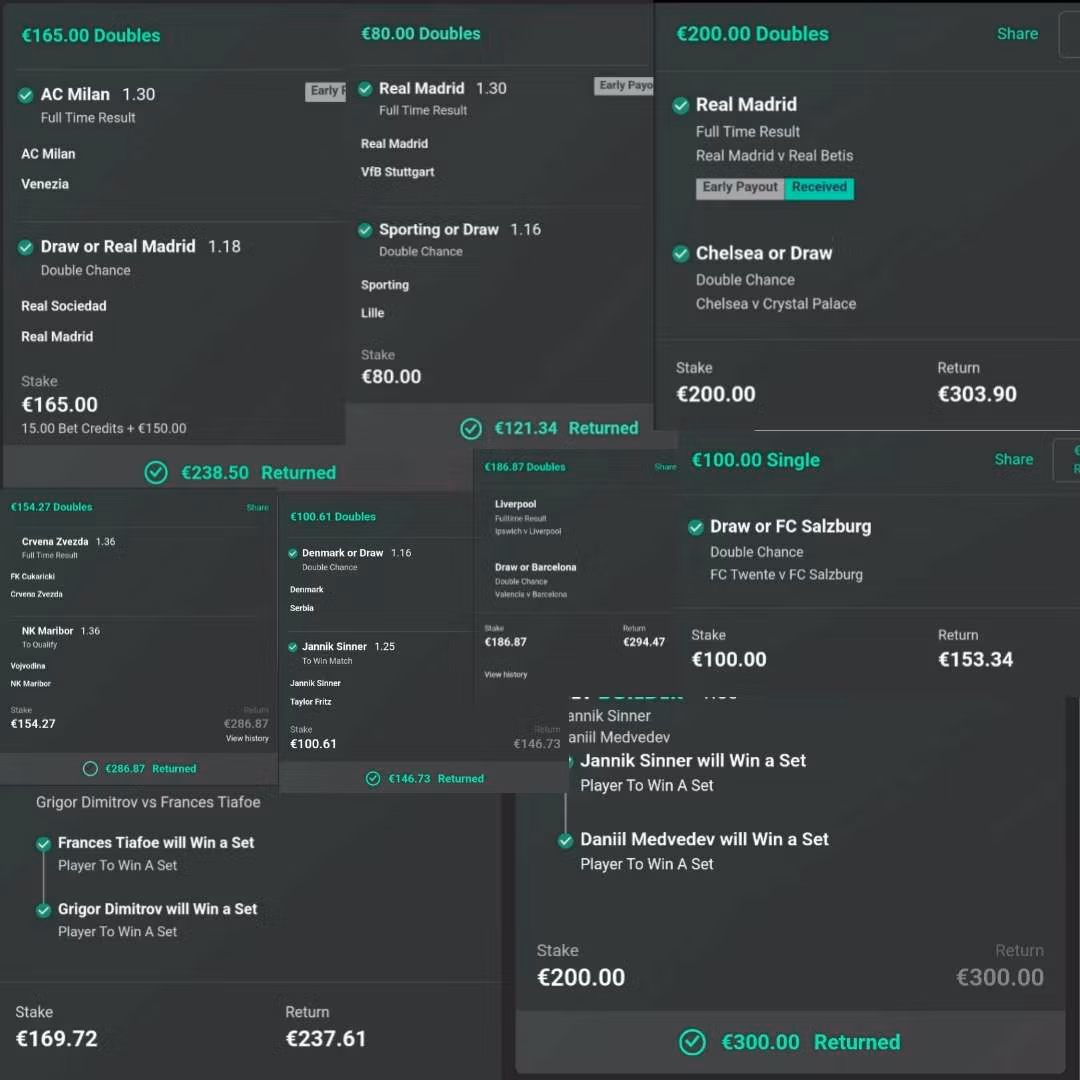
Task: Click the green check icon beside AC Milan
Action: [25, 95]
